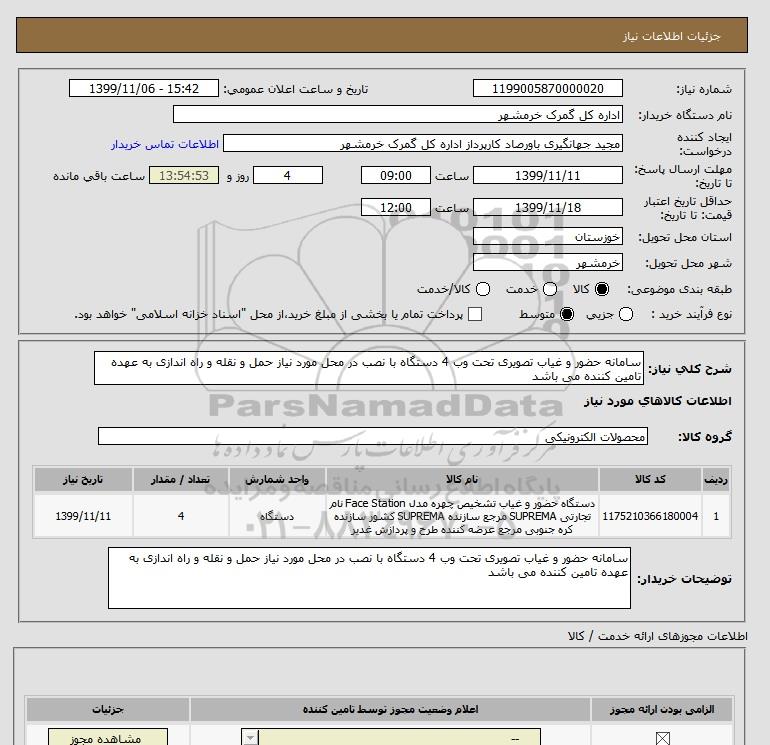Click price validity time 12:00 field
This screenshot has height=745, width=770.
396,208
